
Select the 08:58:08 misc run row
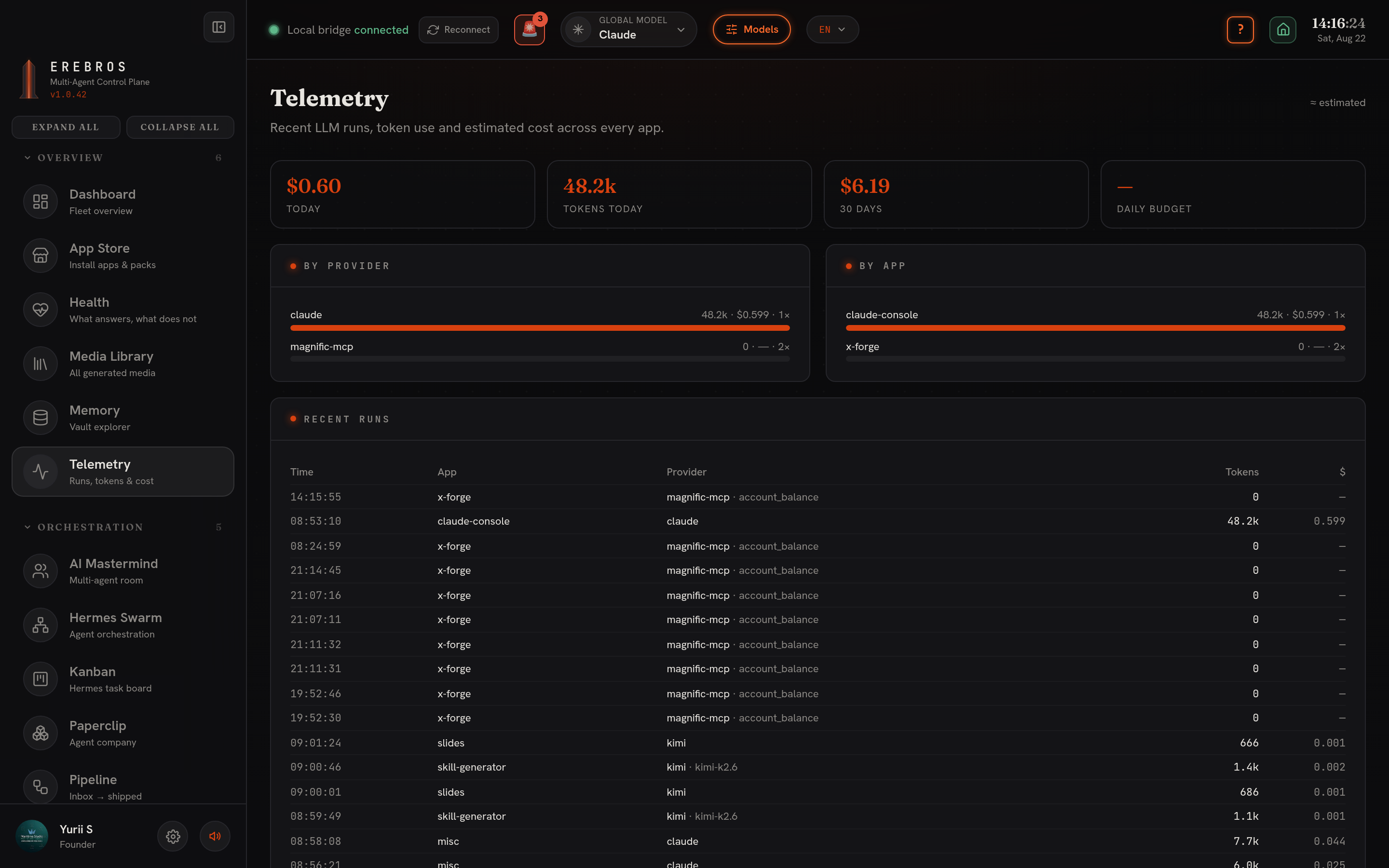[x=817, y=841]
